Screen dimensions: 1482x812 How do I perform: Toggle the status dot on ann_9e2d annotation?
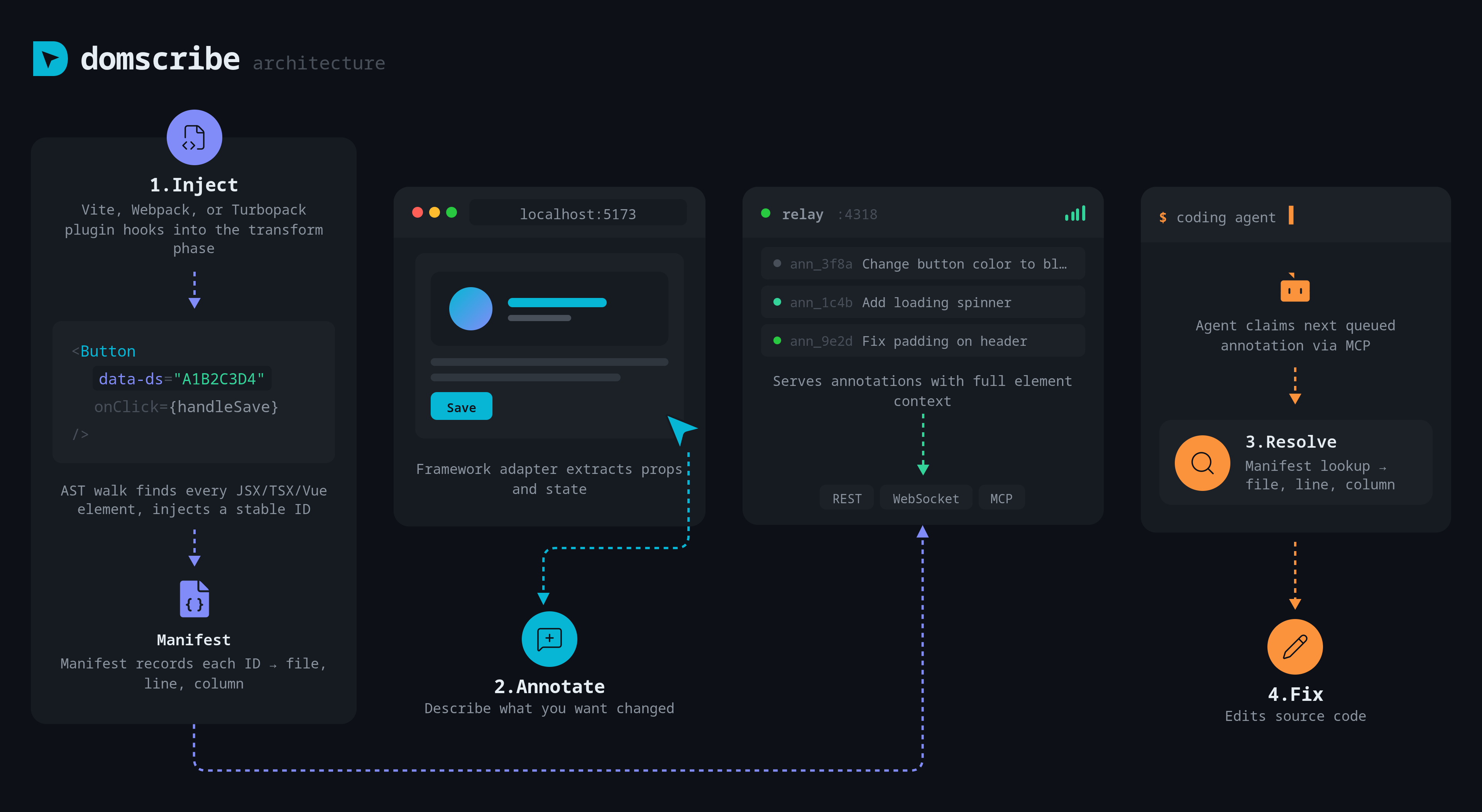778,340
